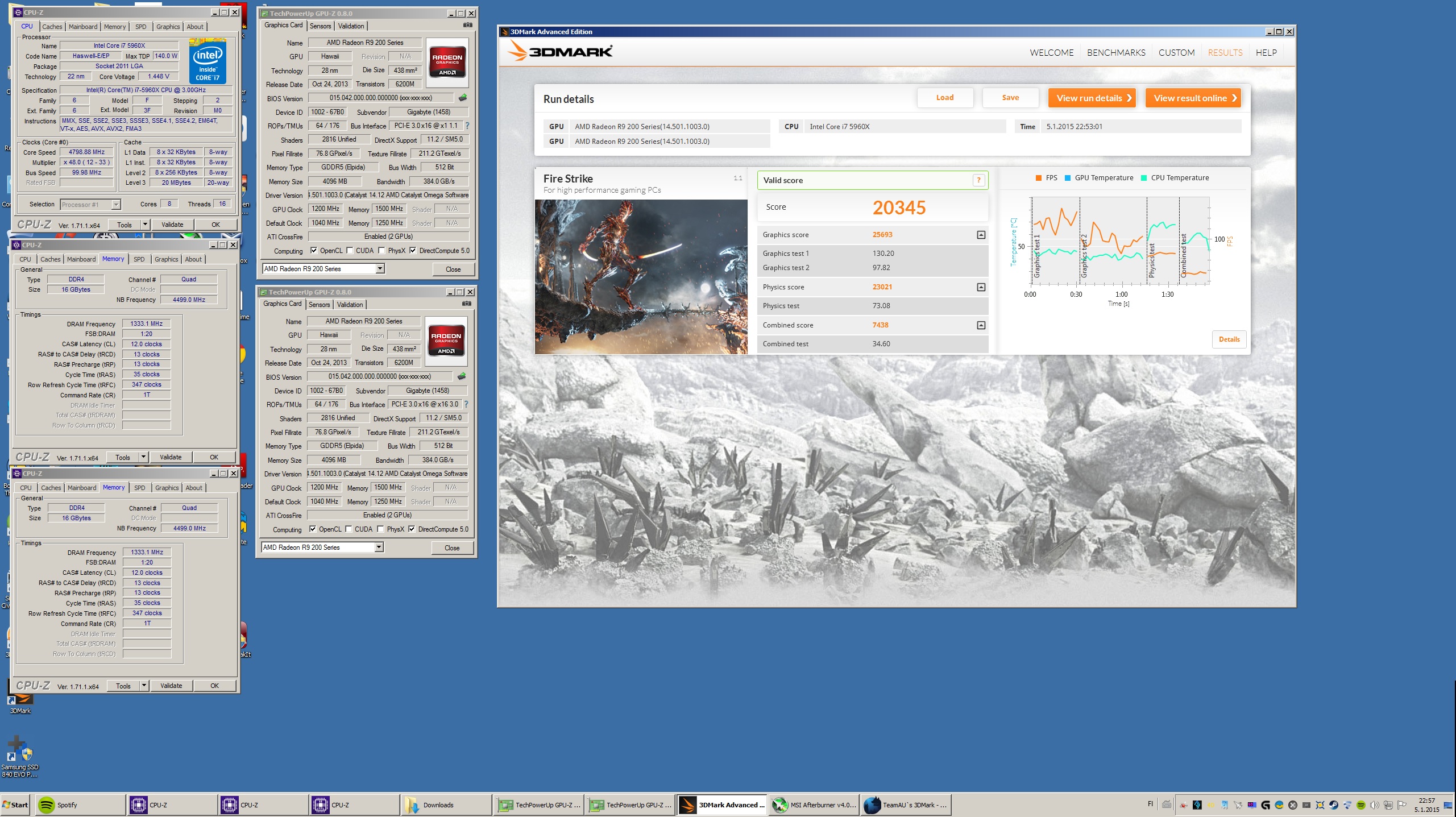1456x817 pixels.
Task: Click the BIOS Version field in upper GPU-Z
Action: 381,98
